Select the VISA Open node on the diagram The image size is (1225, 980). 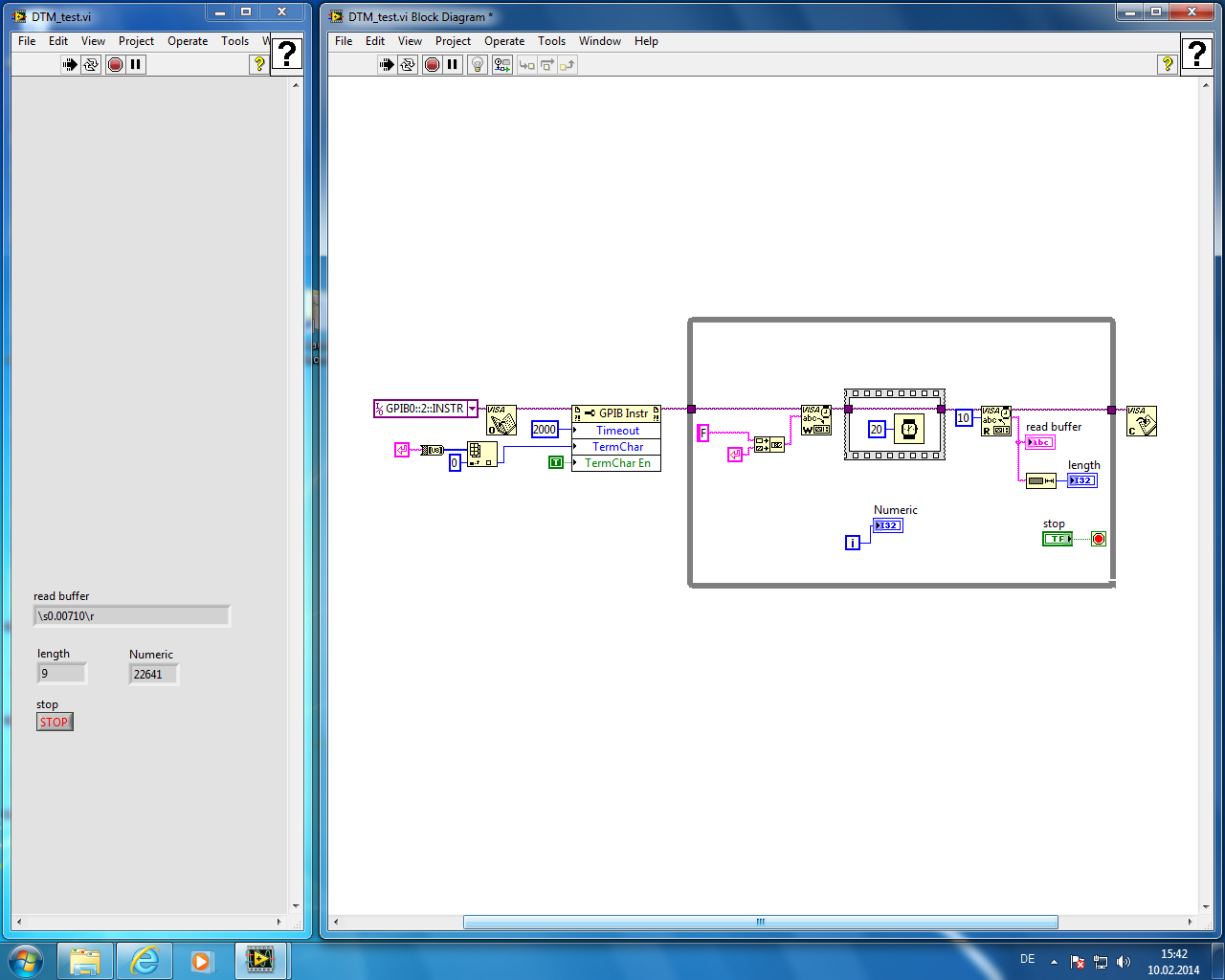coord(501,420)
